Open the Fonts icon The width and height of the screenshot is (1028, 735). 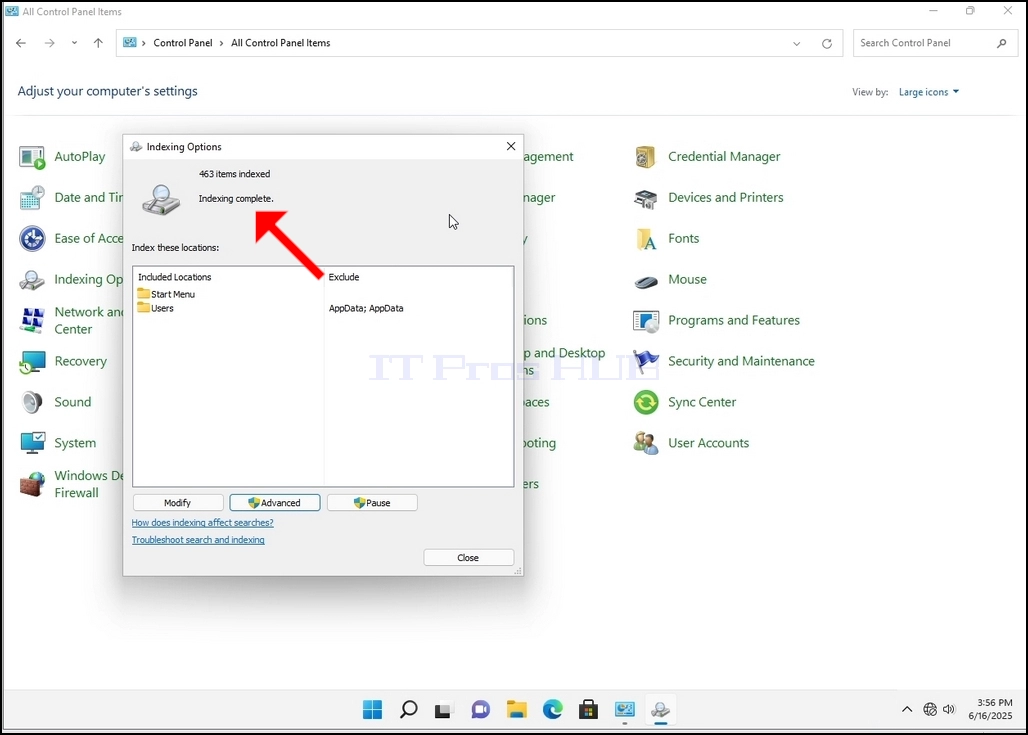tap(646, 239)
